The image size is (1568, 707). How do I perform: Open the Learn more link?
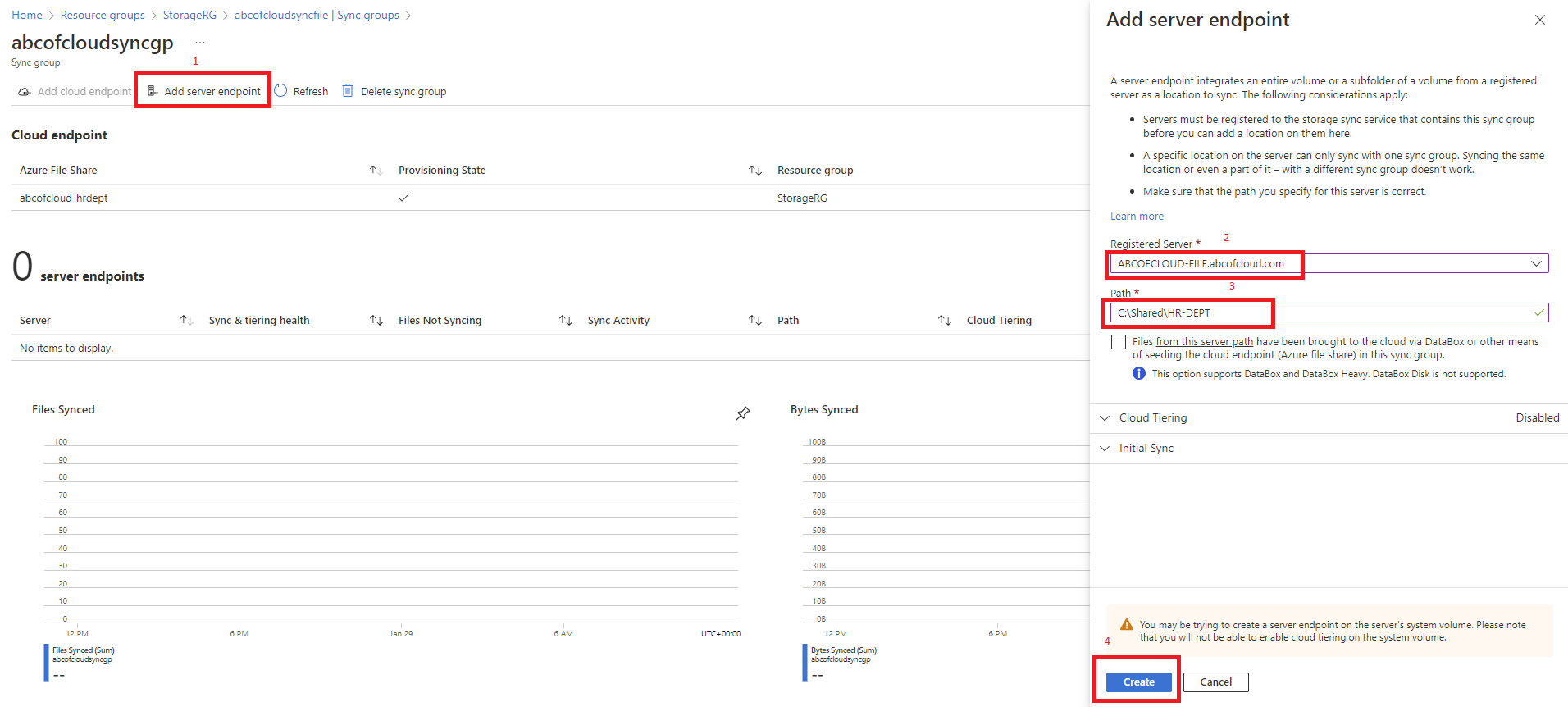(1137, 217)
